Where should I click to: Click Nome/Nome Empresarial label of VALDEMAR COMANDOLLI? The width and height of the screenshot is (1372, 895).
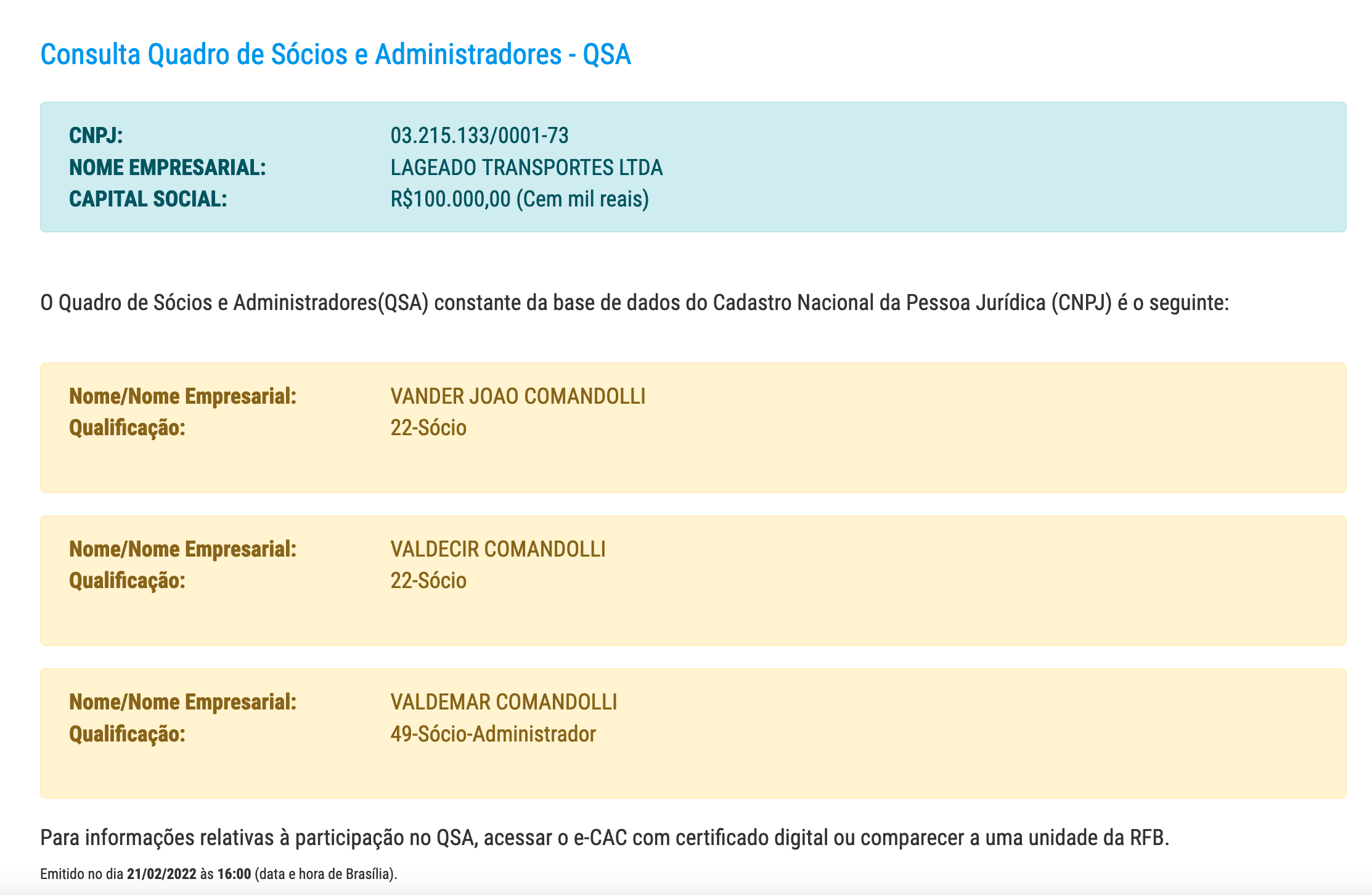click(183, 701)
